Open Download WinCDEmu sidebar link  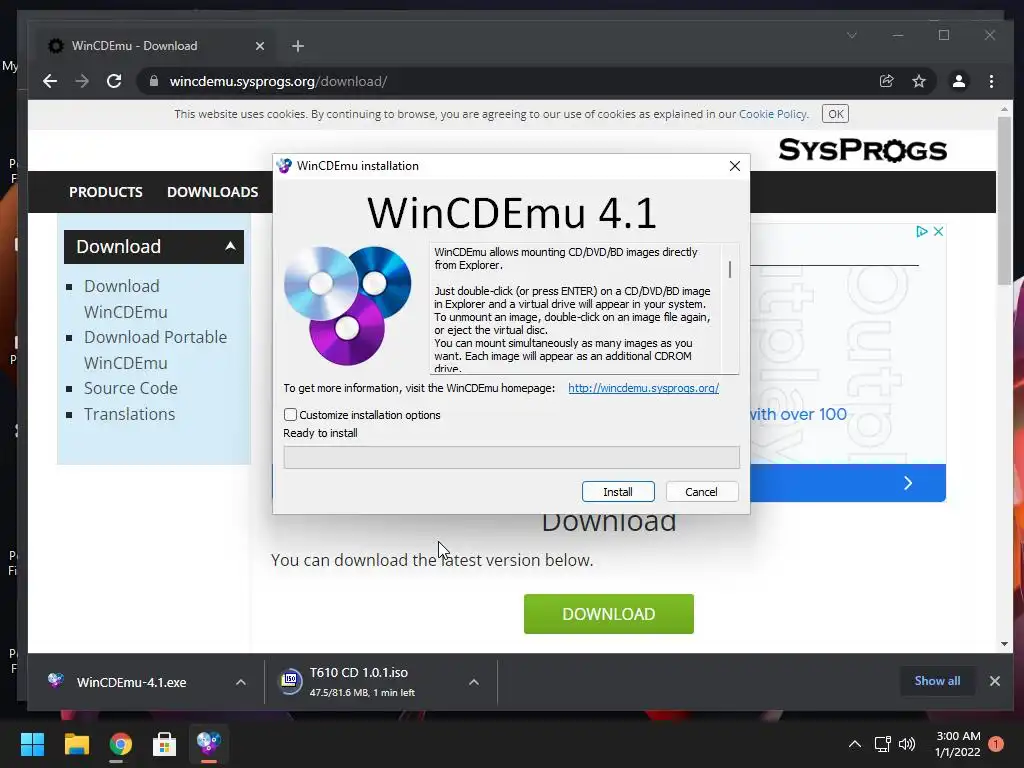tap(125, 299)
